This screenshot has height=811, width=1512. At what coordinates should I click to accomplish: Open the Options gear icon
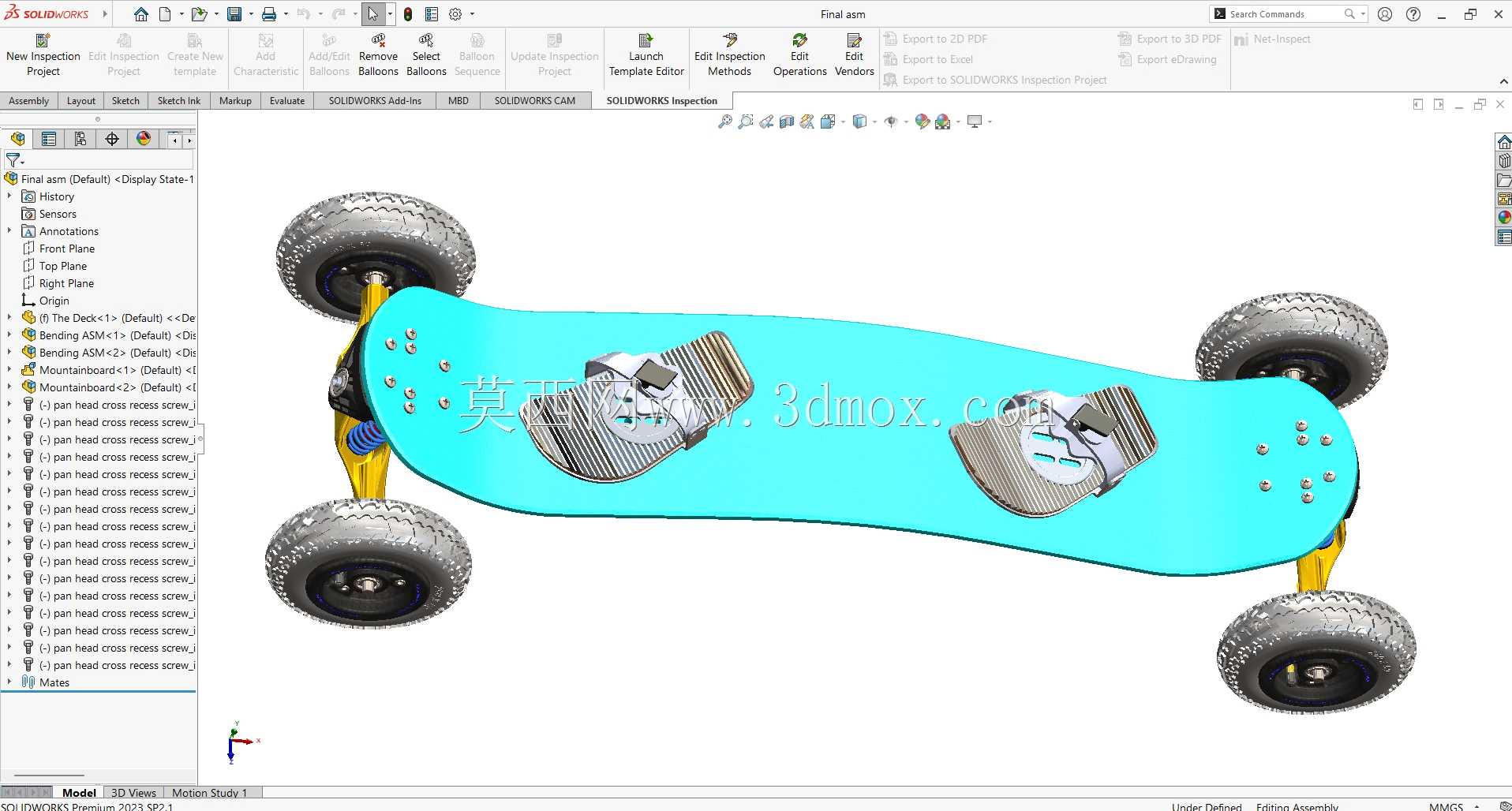point(455,14)
